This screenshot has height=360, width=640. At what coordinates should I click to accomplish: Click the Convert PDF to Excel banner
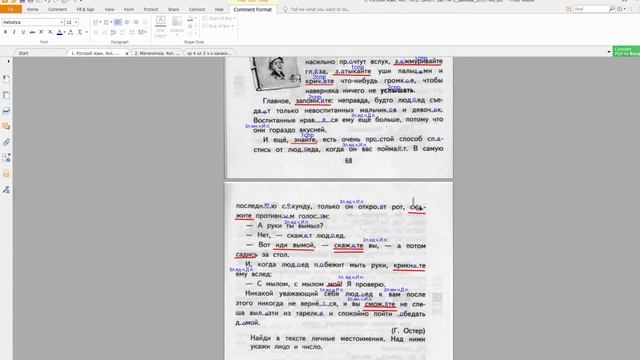(x=626, y=51)
